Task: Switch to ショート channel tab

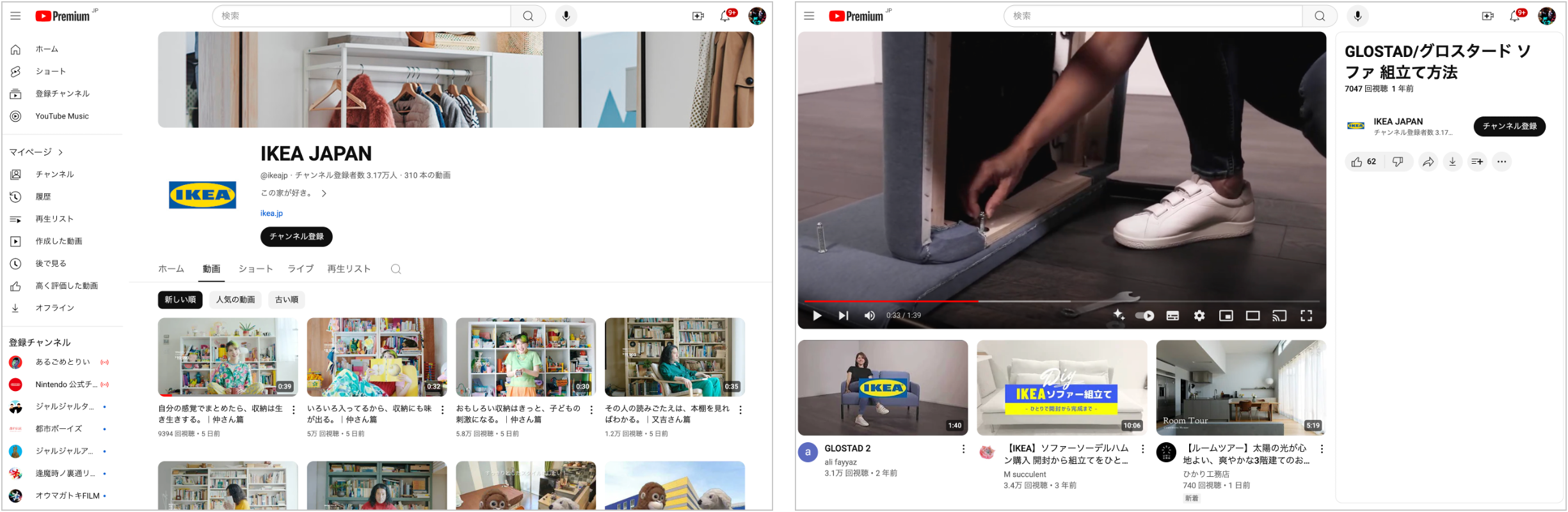Action: click(x=255, y=269)
